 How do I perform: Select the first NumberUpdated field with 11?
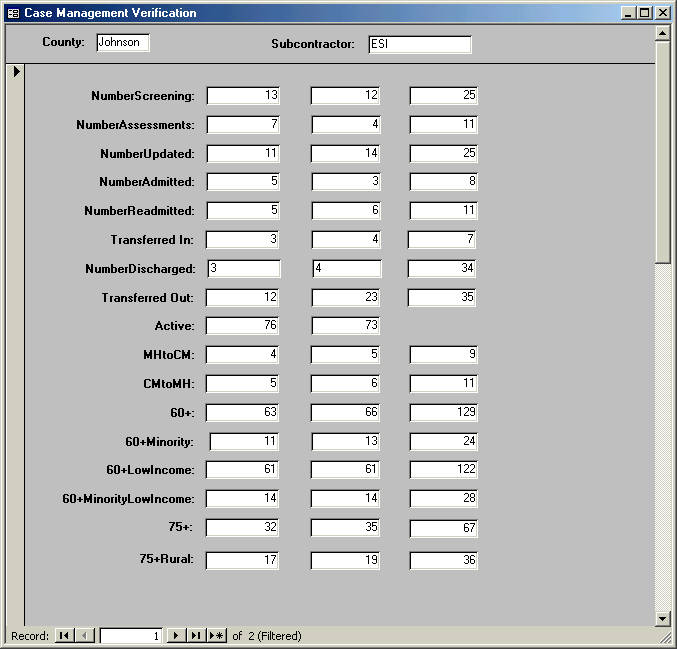(243, 153)
